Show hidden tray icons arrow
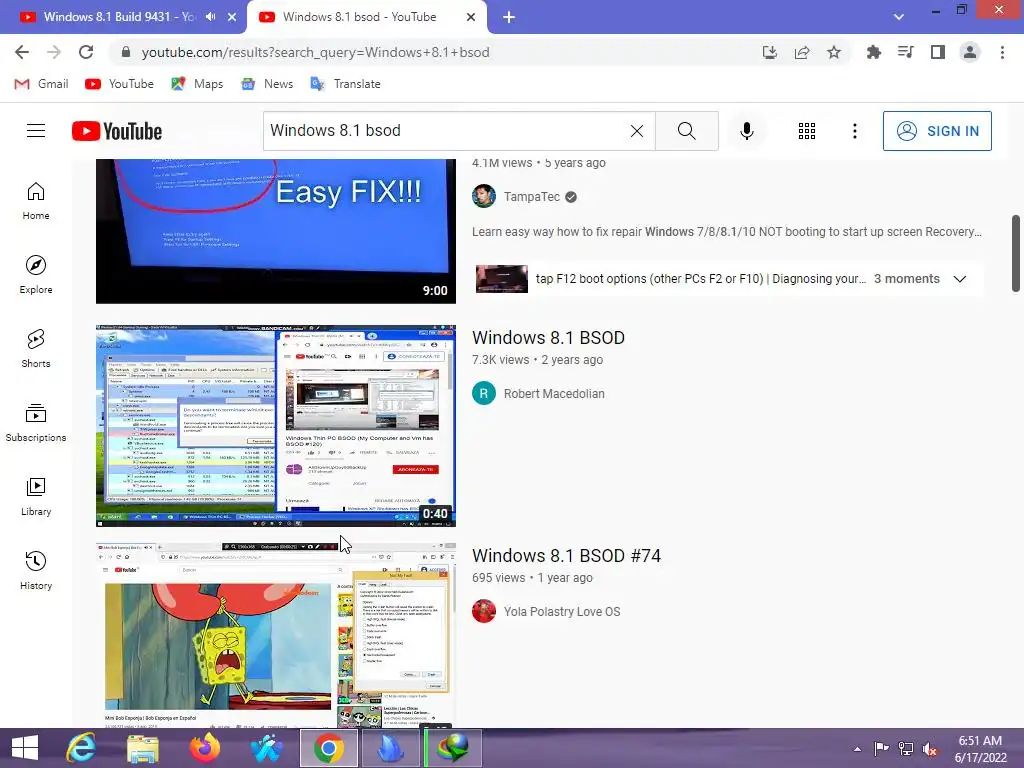1024x768 pixels. click(857, 749)
